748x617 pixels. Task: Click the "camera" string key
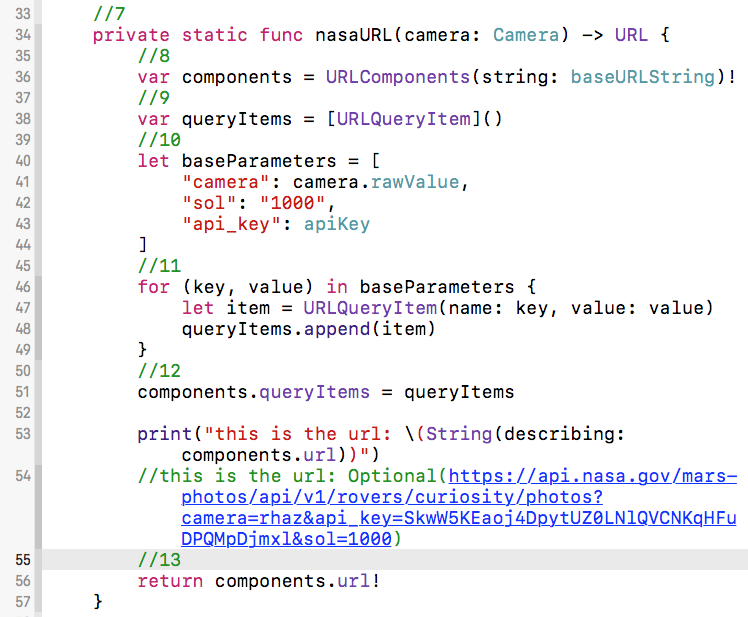click(226, 182)
